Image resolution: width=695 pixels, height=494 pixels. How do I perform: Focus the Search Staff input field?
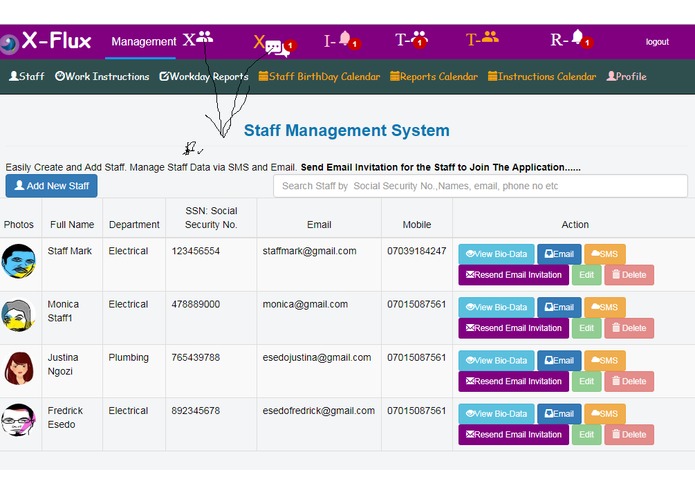click(x=480, y=186)
